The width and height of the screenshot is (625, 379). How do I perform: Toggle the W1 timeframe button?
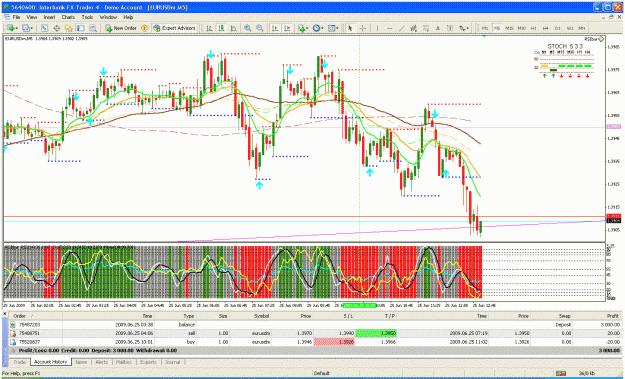(570, 28)
